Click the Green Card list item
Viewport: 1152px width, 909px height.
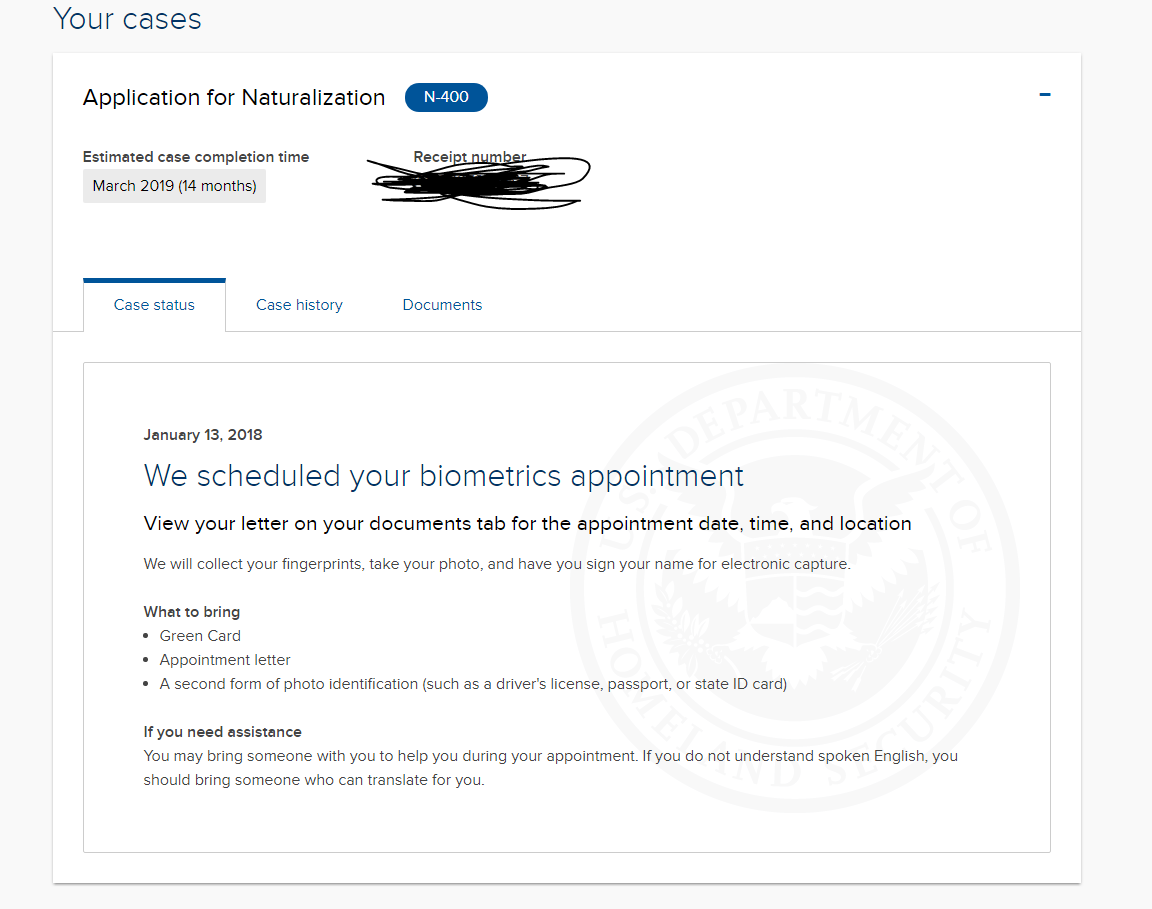(200, 636)
